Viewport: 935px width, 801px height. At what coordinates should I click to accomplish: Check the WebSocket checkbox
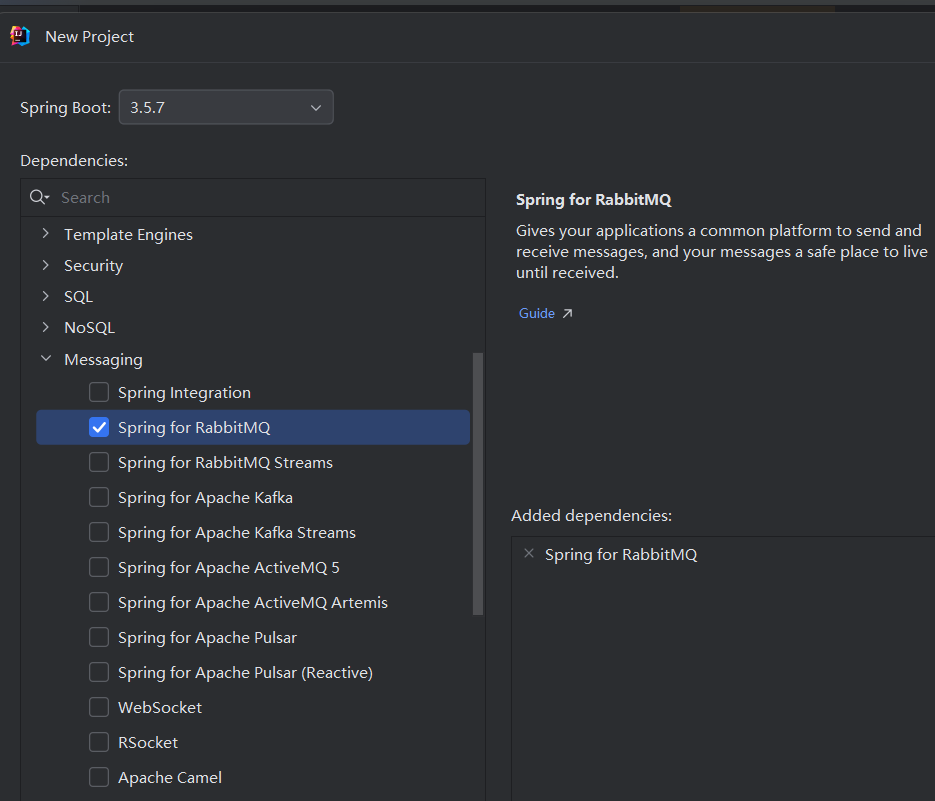pyautogui.click(x=99, y=707)
